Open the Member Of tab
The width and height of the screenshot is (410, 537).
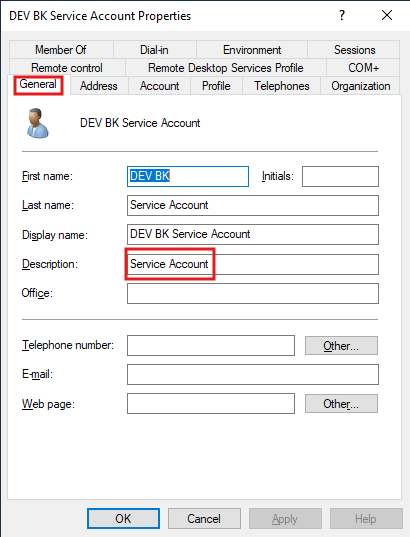(x=61, y=50)
